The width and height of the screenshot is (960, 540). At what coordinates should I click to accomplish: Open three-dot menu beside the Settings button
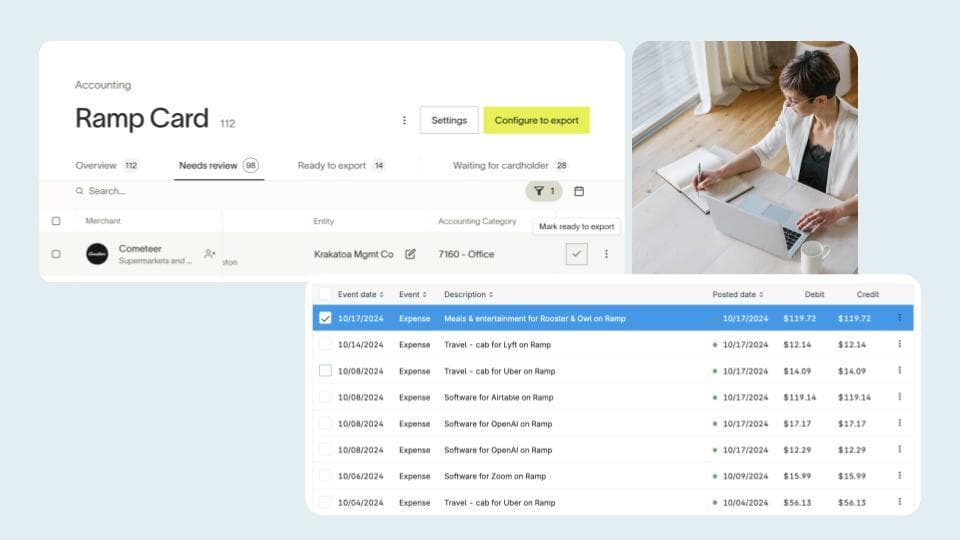(404, 120)
